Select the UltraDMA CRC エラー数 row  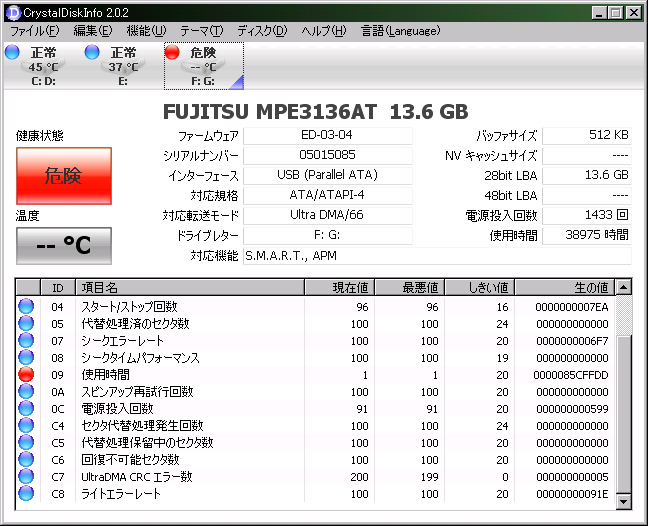click(316, 476)
